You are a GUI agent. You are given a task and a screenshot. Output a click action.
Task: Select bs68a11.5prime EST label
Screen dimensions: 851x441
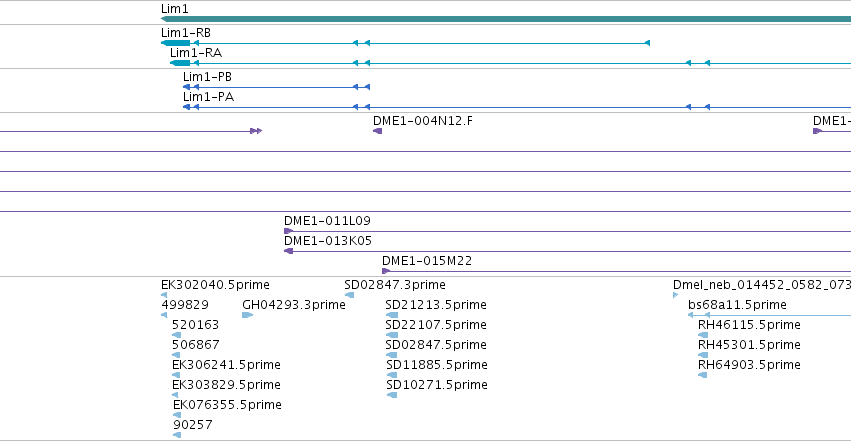click(x=737, y=305)
